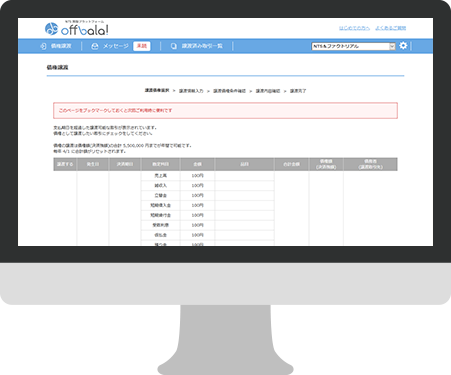451x375 pixels.
Task: Click the pink bookmark notice banner
Action: point(225,110)
